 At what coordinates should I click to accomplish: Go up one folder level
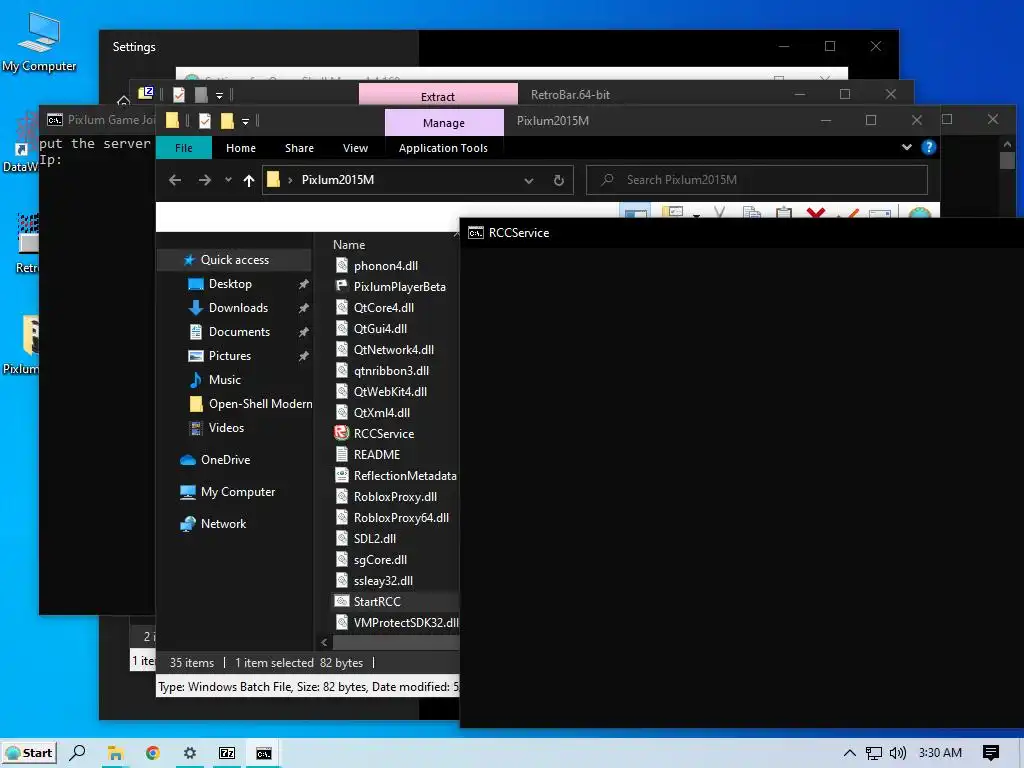(x=249, y=180)
